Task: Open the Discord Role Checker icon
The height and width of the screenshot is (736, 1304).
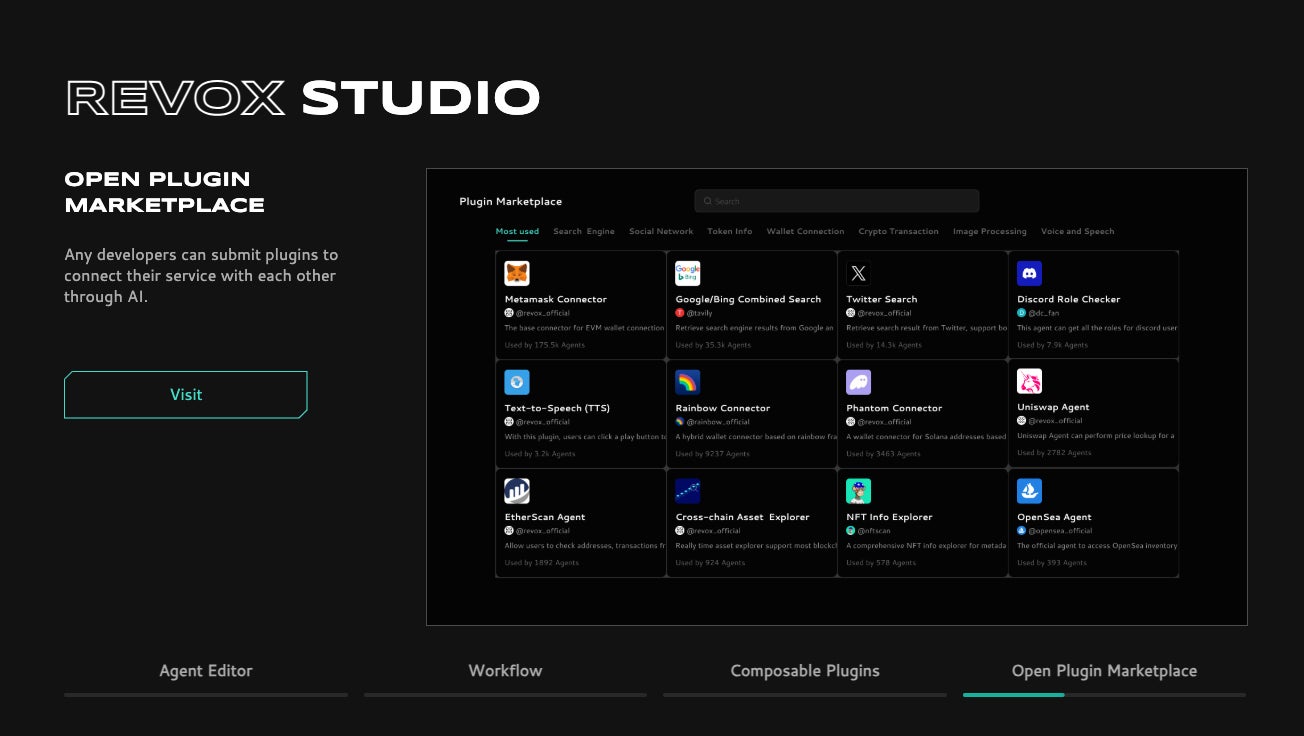Action: [1029, 273]
